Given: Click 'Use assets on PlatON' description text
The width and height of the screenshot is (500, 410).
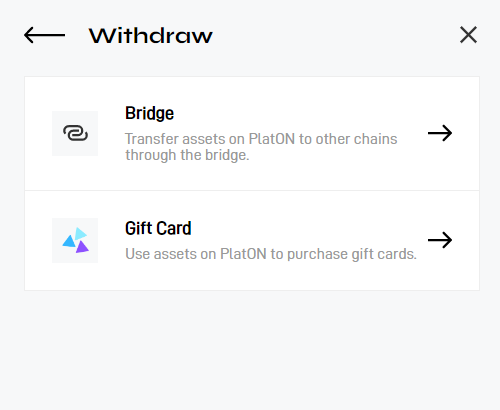Looking at the screenshot, I should point(271,254).
